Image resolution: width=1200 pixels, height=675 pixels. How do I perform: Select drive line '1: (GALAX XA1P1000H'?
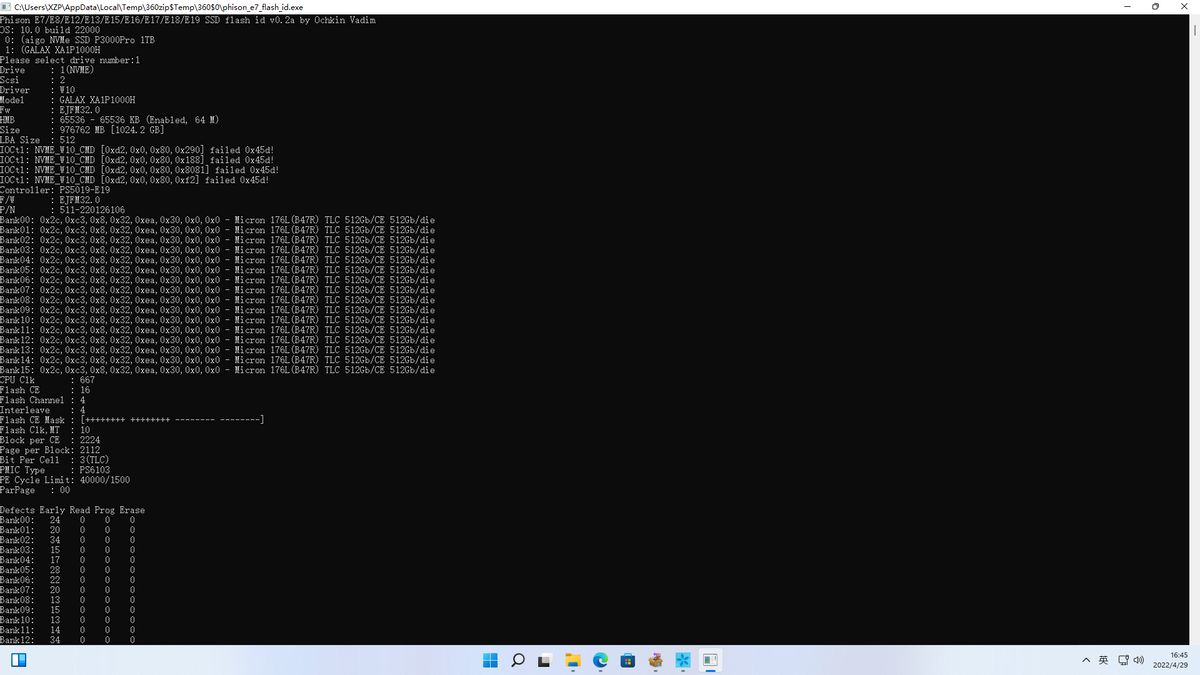[51, 50]
